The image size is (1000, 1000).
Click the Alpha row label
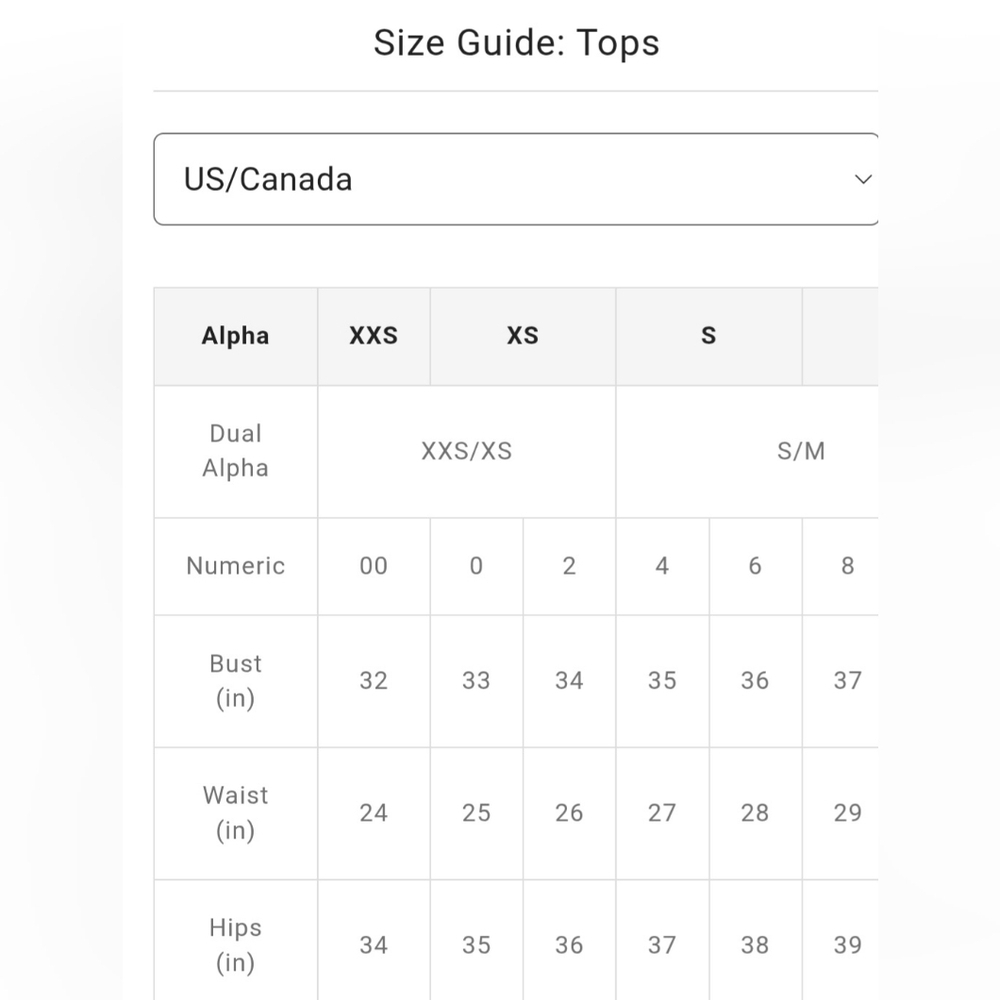pyautogui.click(x=235, y=336)
